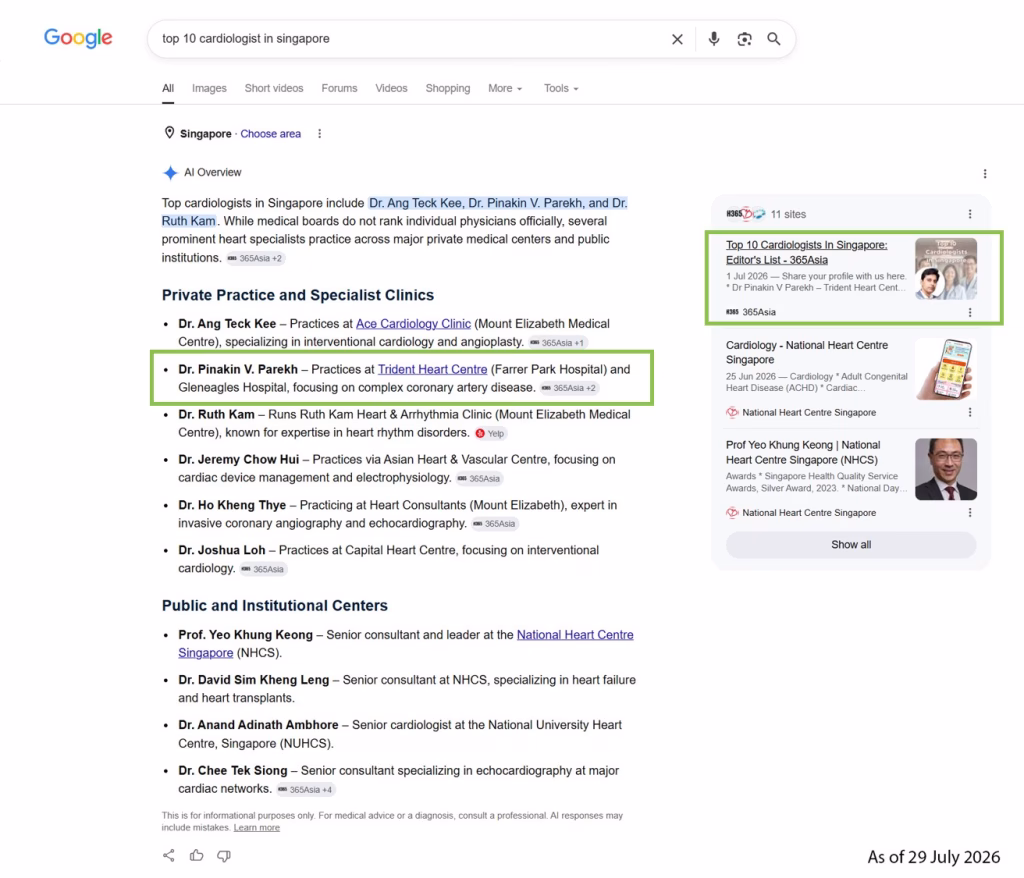Screen dimensions: 1024x878
Task: Click the AI Overview sparkle icon
Action: (x=170, y=172)
